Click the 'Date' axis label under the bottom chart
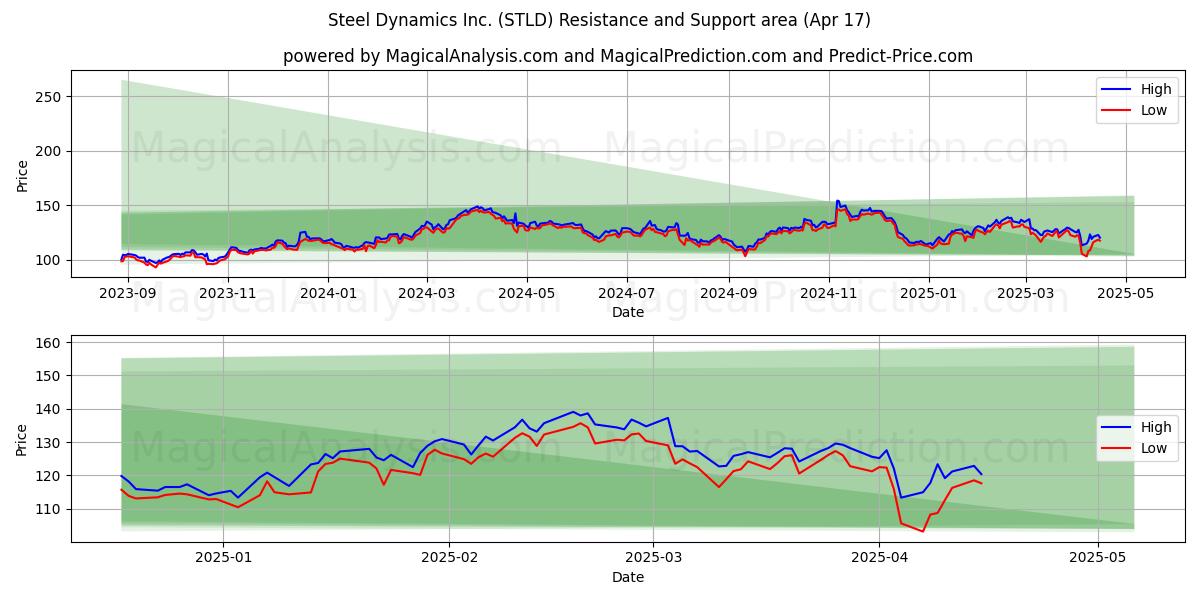 point(628,577)
